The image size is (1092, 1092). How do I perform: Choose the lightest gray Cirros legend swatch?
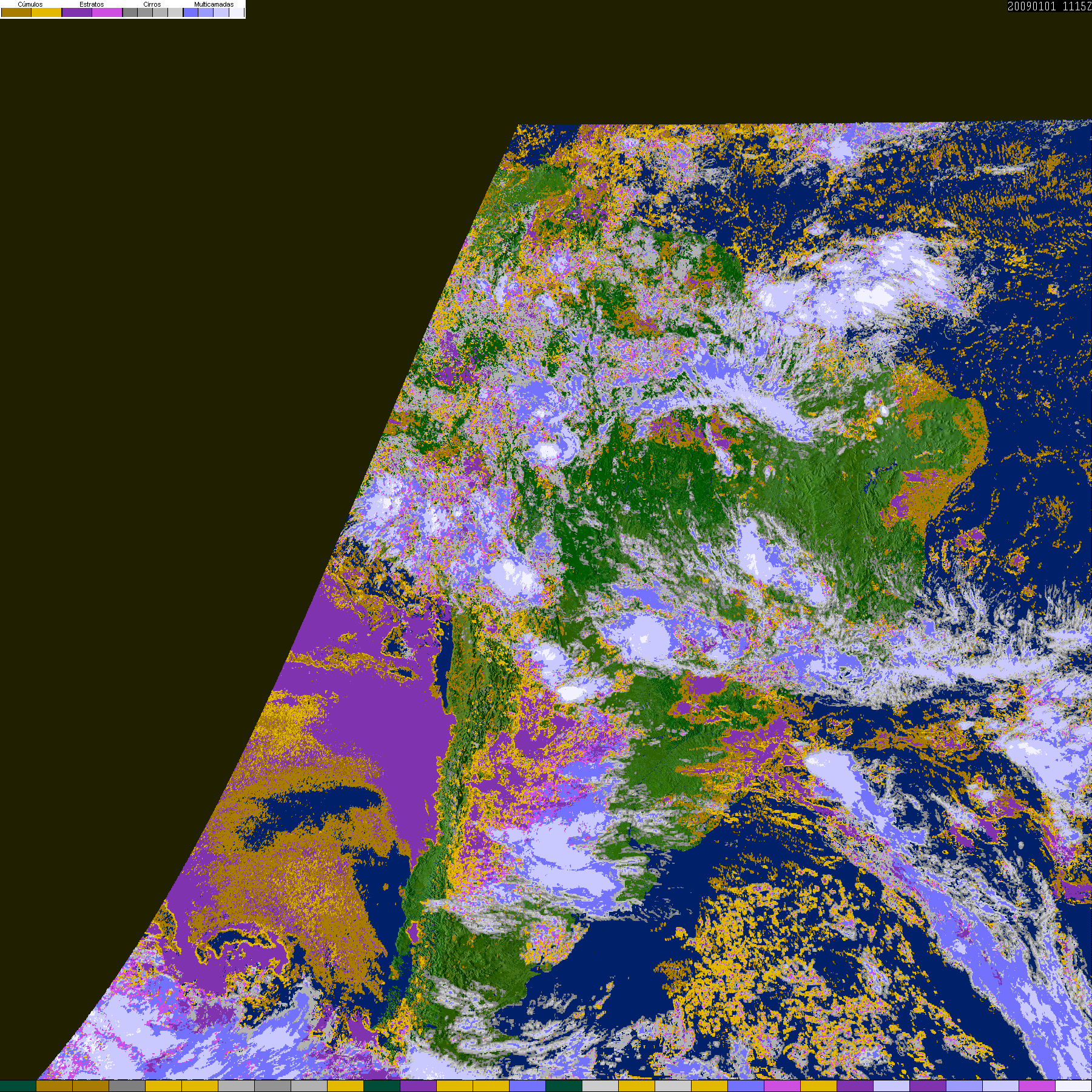pyautogui.click(x=175, y=13)
